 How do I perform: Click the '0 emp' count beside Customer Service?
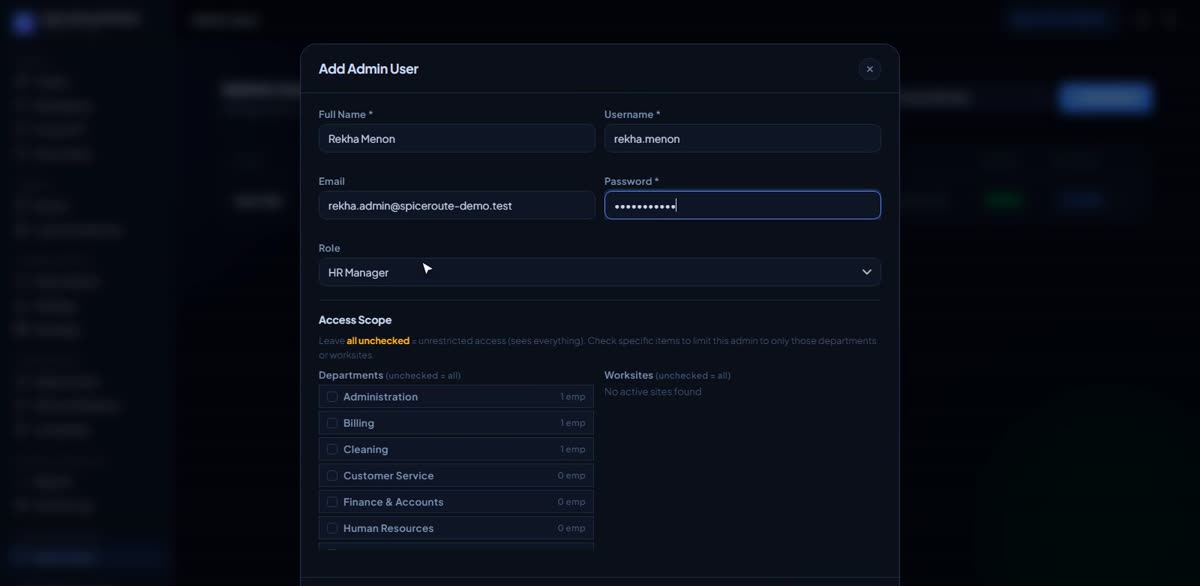572,476
